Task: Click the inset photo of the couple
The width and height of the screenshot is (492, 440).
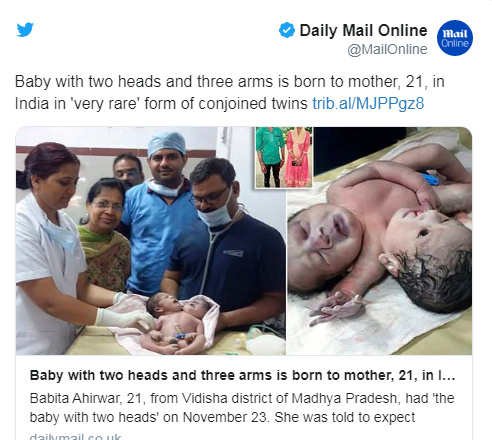Action: tap(284, 157)
